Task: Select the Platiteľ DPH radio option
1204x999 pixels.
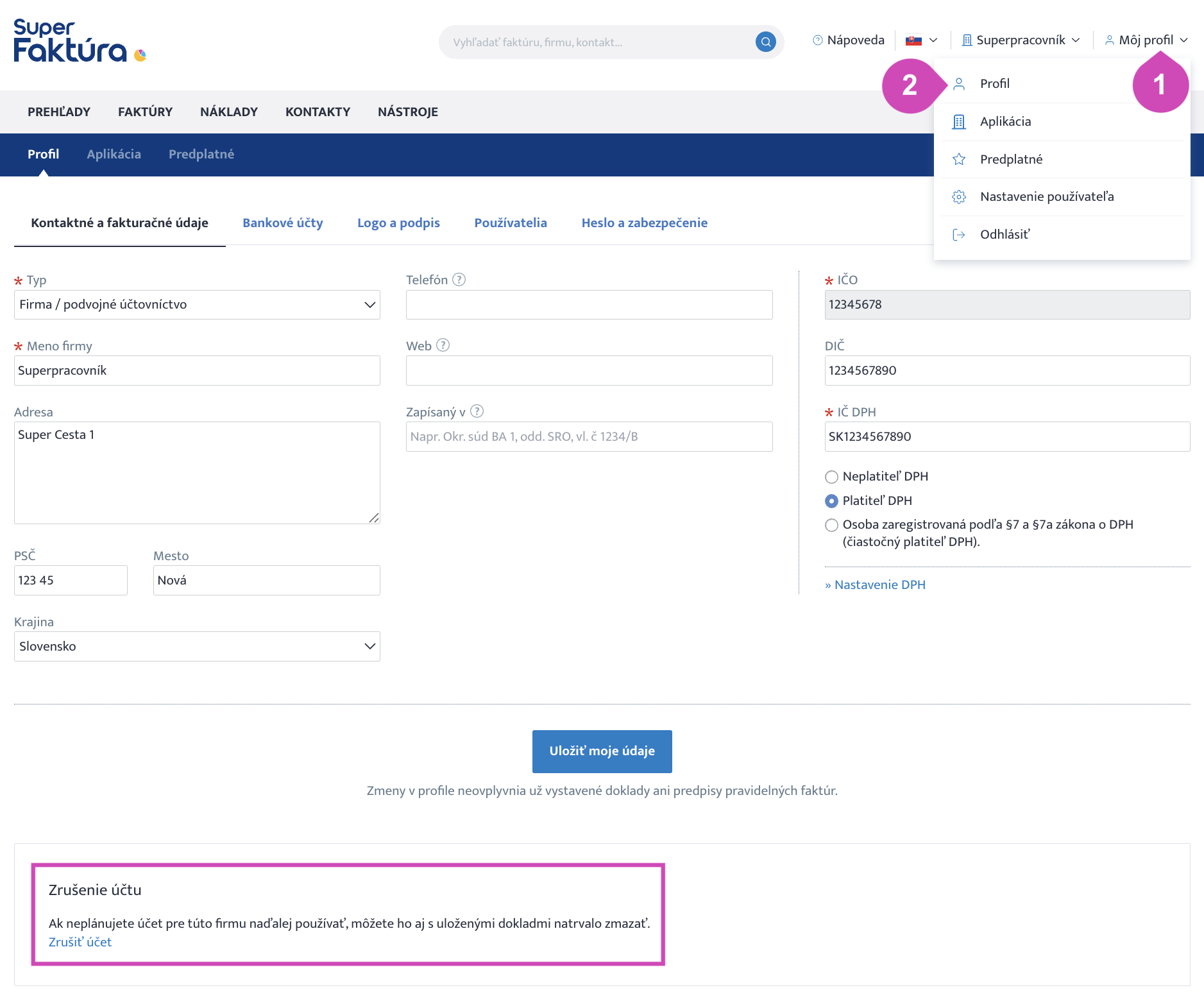Action: tap(831, 501)
